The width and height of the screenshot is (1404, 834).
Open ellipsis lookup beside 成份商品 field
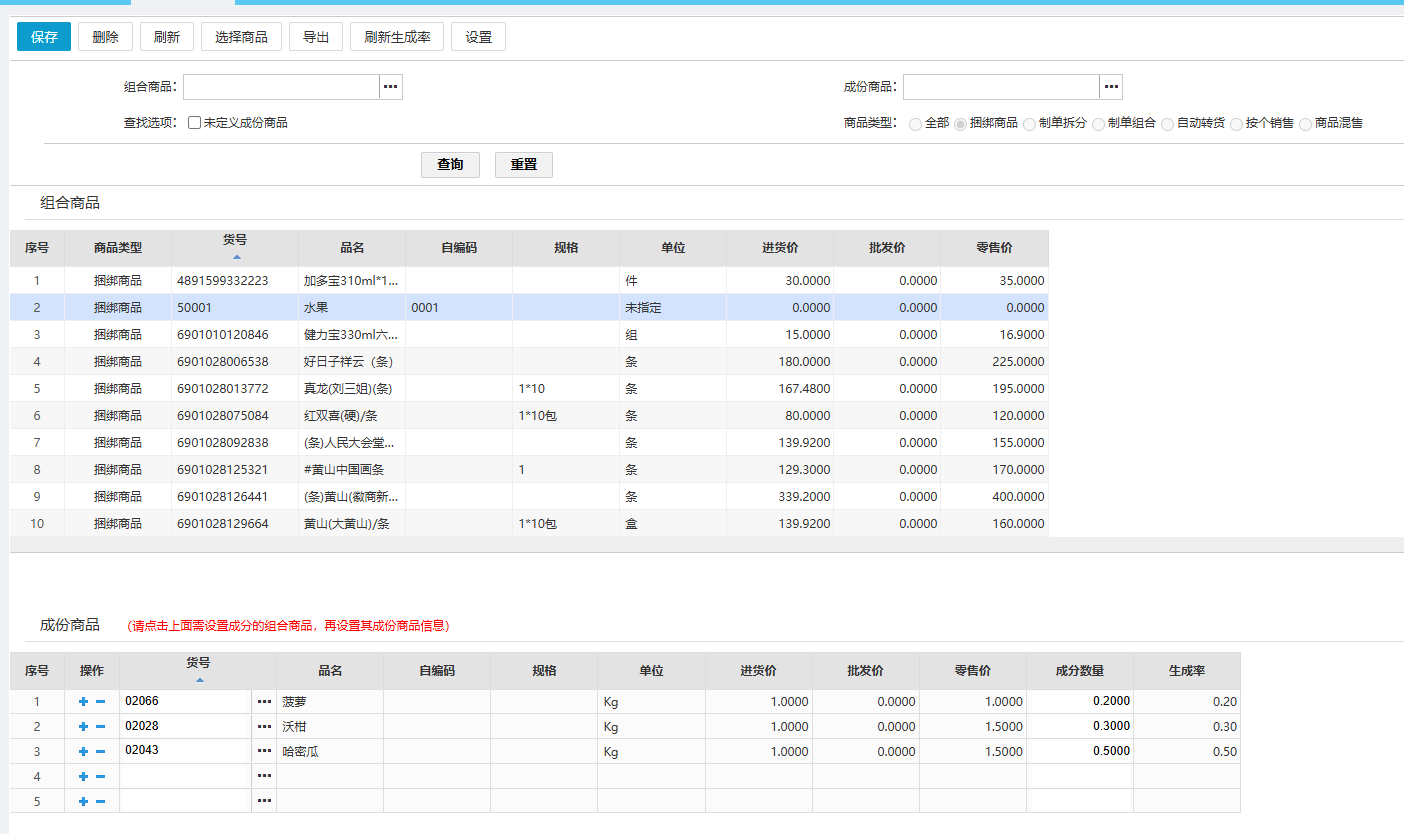click(1111, 87)
